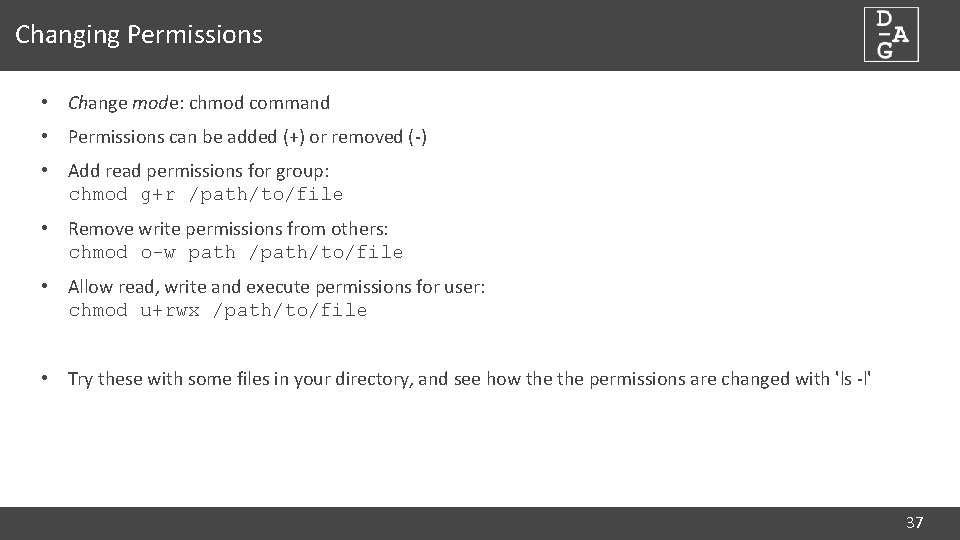
Task: Click the slide number 37
Action: tap(914, 522)
